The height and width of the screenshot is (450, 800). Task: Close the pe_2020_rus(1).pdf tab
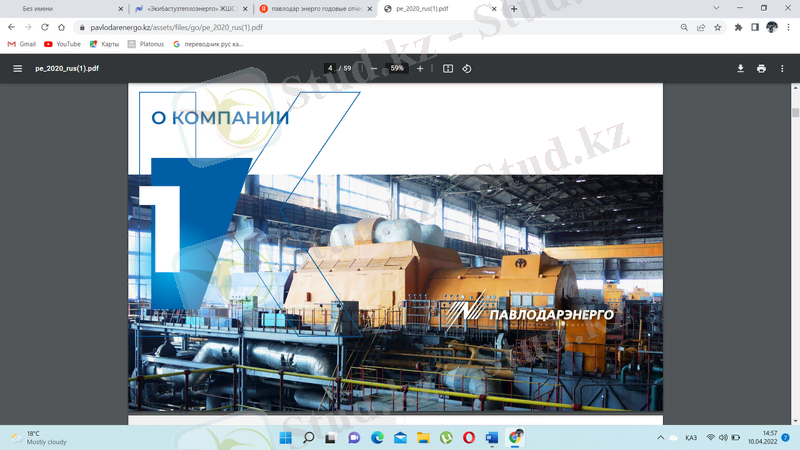pyautogui.click(x=494, y=9)
